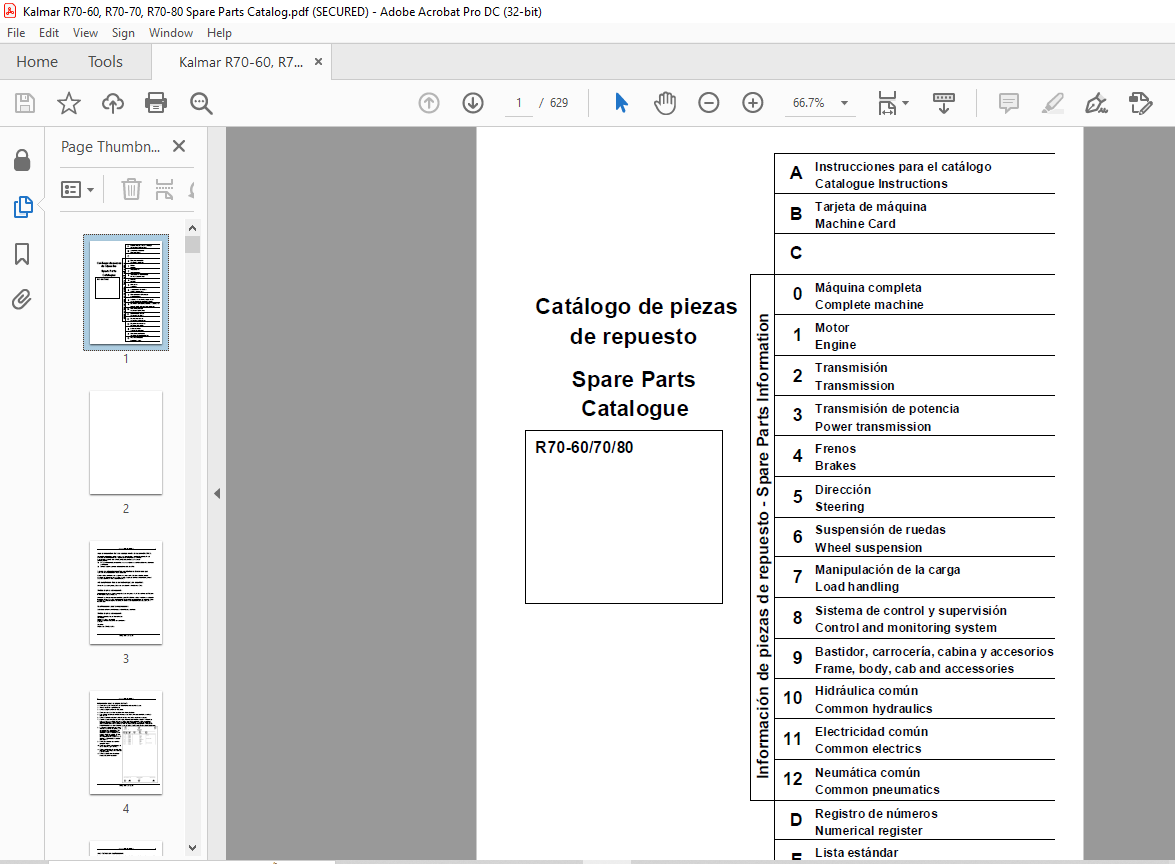Select the highlight text pen tool
Image resolution: width=1175 pixels, height=864 pixels.
[x=1053, y=103]
